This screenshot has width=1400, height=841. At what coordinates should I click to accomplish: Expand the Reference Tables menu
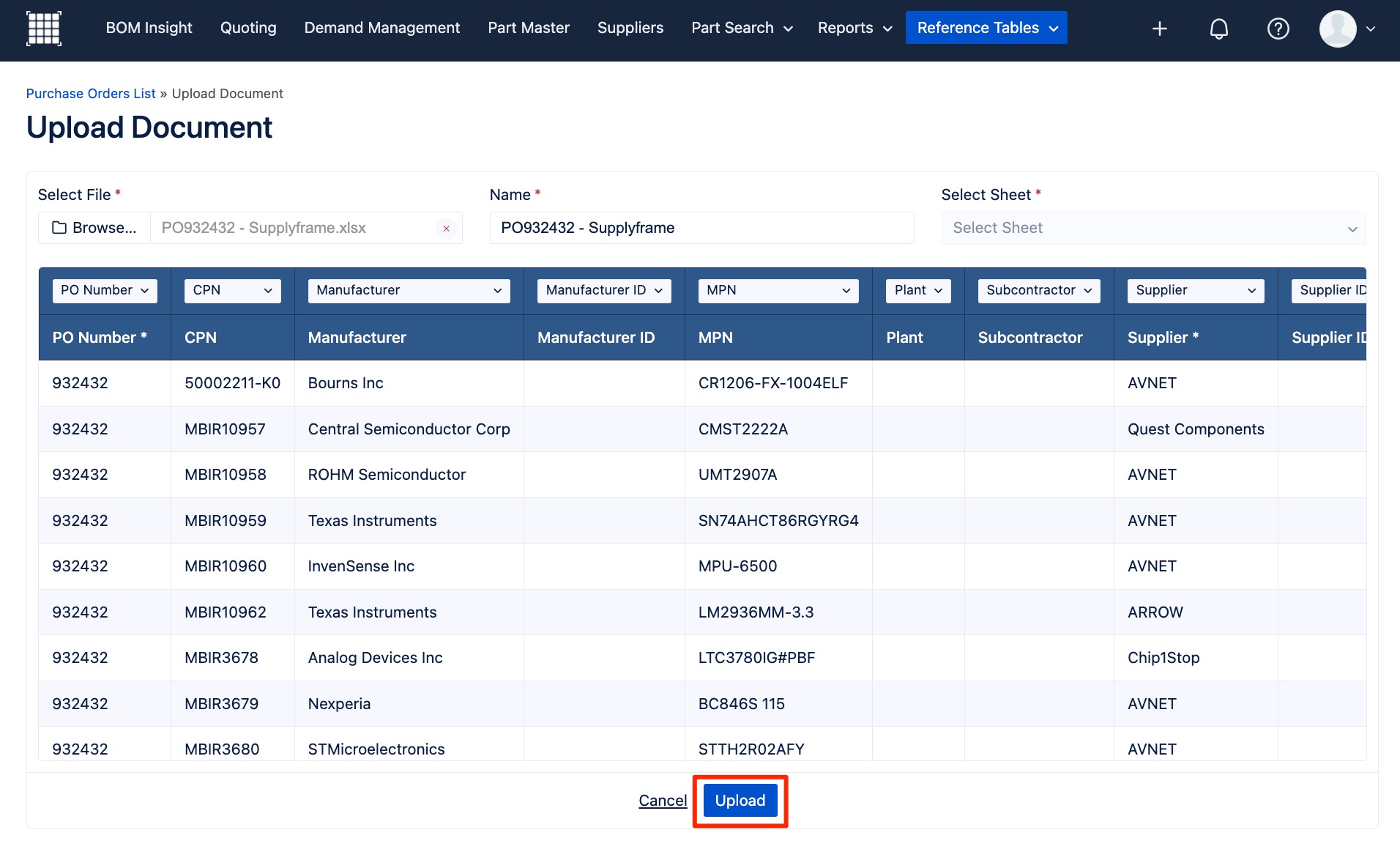[986, 28]
